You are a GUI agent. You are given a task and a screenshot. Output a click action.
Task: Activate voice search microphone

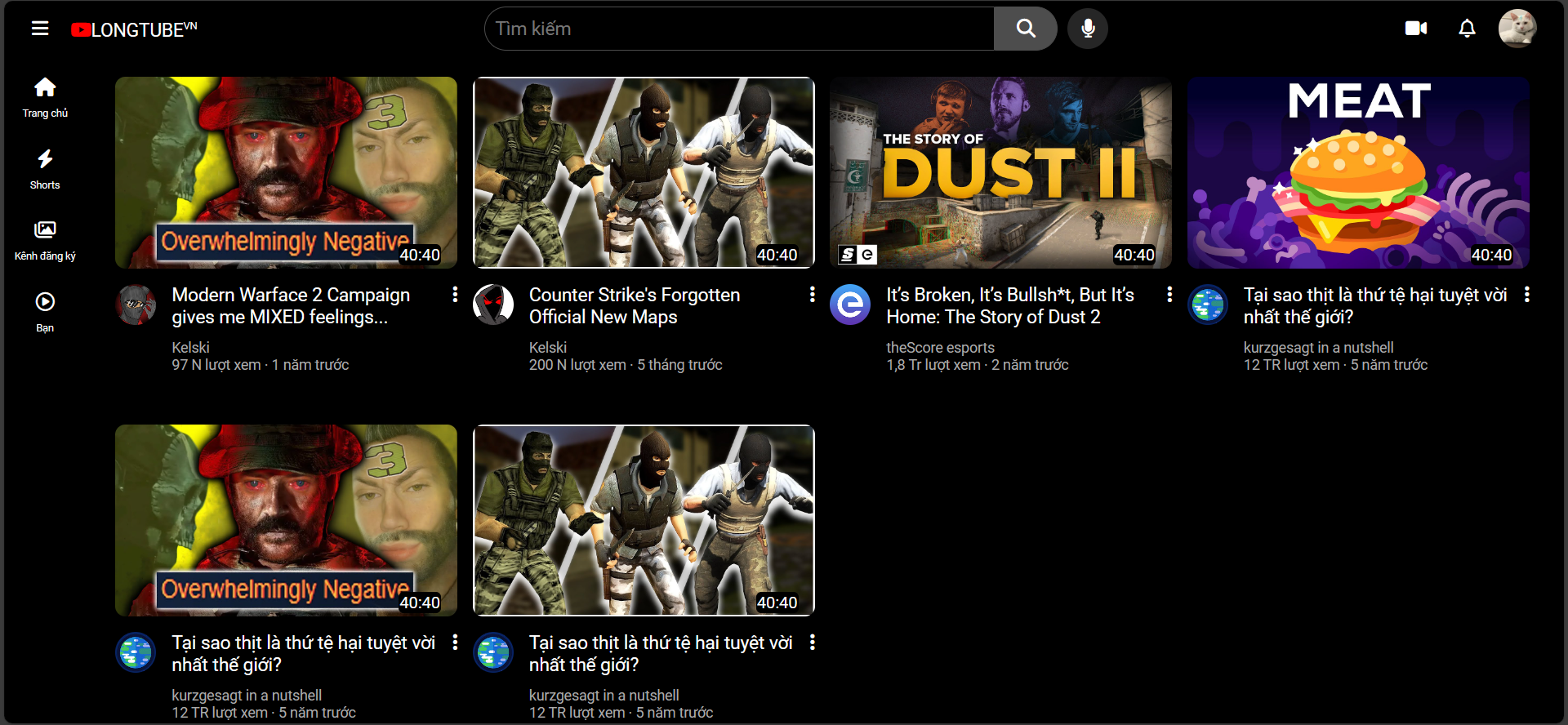coord(1088,29)
